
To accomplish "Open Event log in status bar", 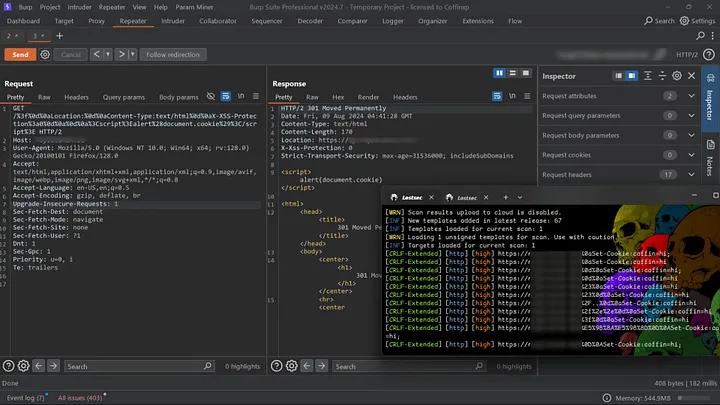I will click(26, 398).
